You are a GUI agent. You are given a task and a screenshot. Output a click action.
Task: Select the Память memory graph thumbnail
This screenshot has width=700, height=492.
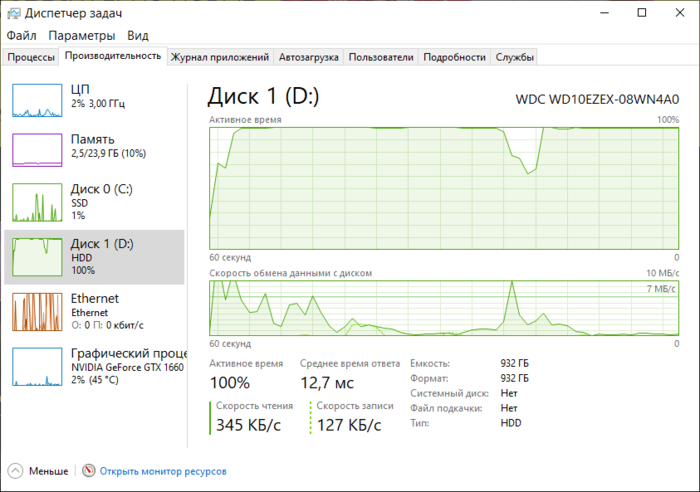pos(36,149)
